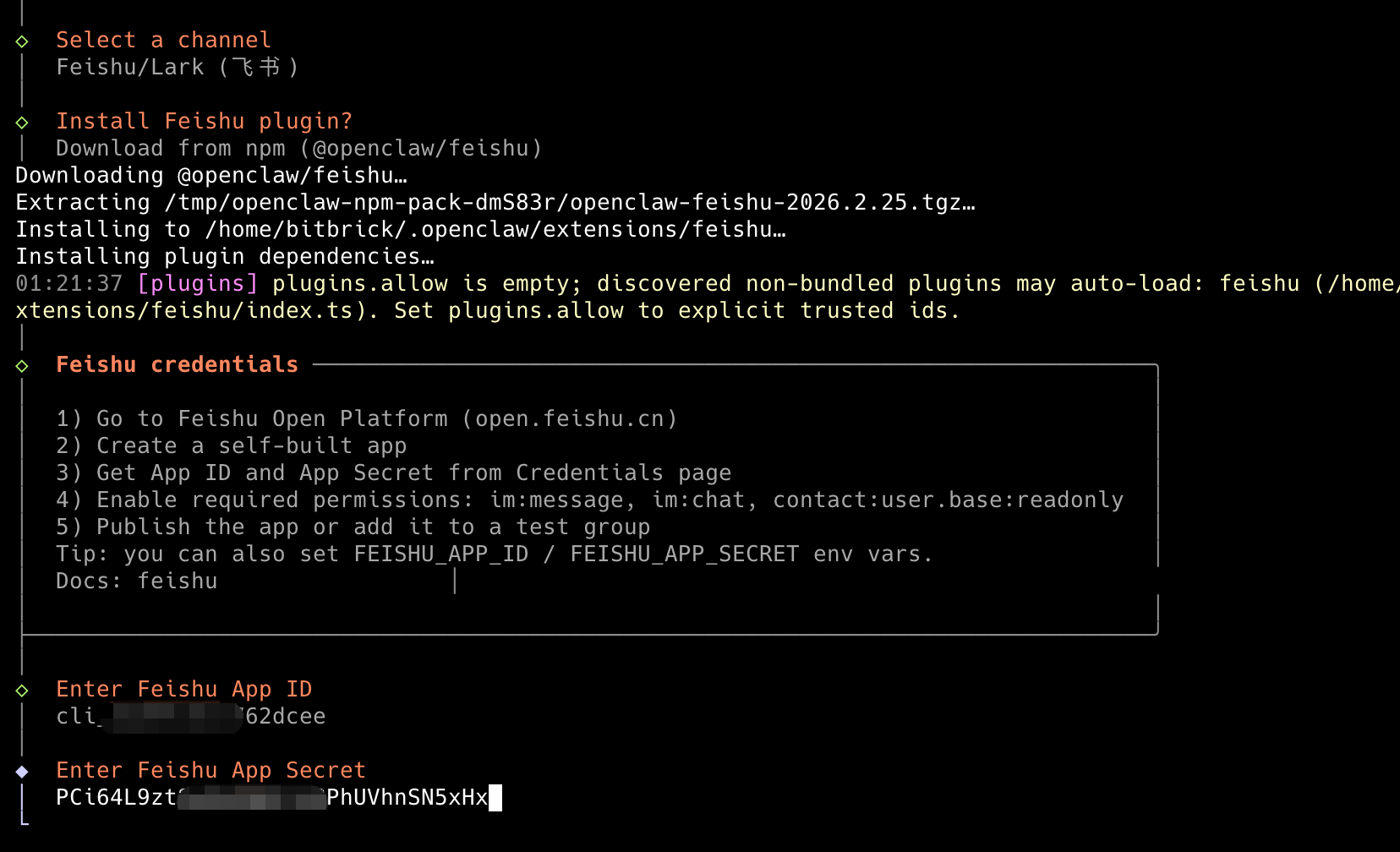Screen dimensions: 1400x852
Task: Click the Select a channel prompt heading
Action: coord(163,41)
